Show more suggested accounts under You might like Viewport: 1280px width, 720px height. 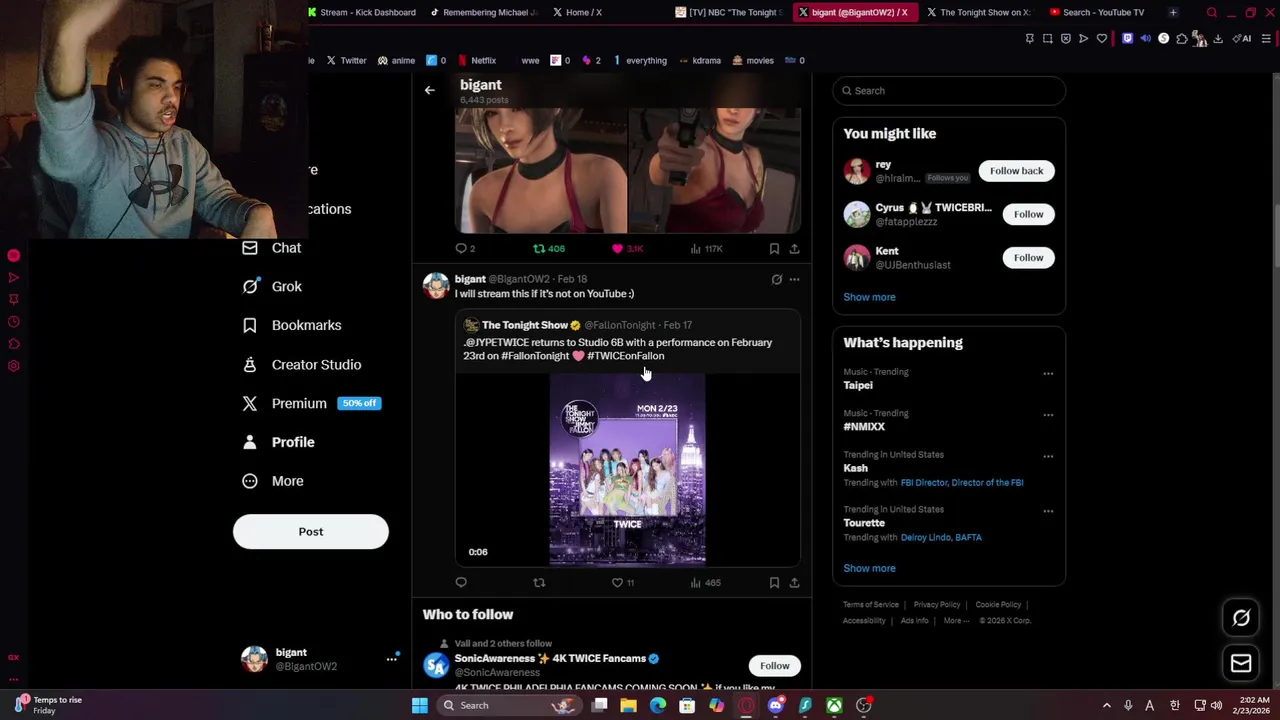(869, 297)
